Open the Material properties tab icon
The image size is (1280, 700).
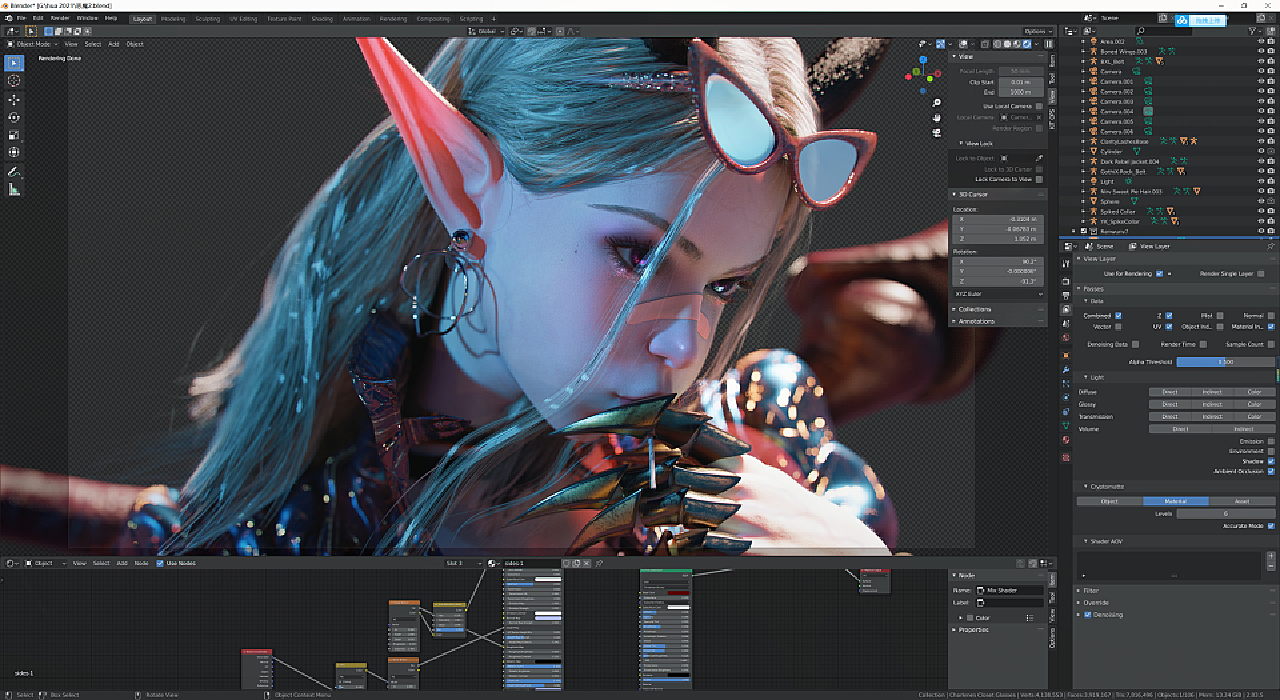pyautogui.click(x=1066, y=439)
